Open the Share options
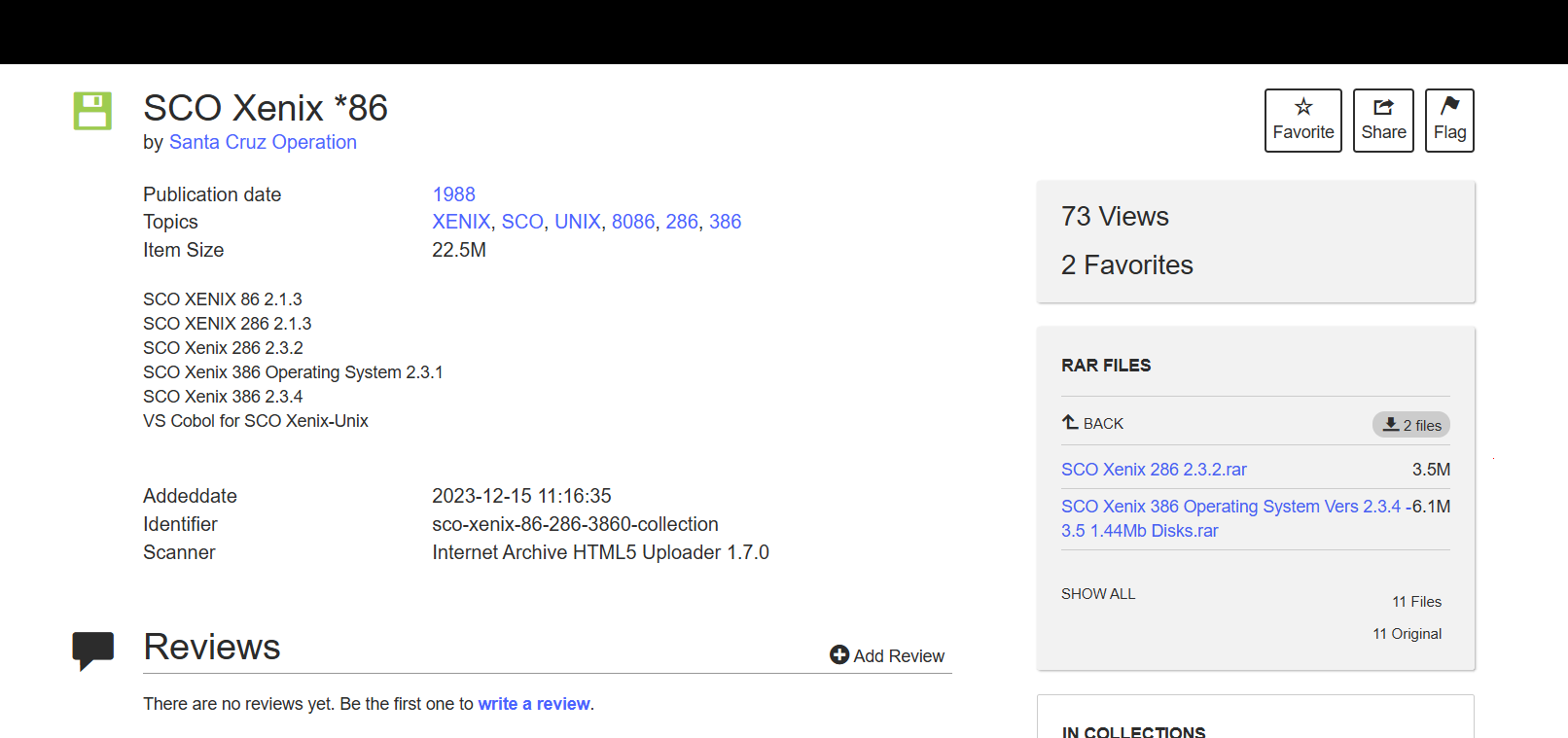Viewport: 1568px width, 738px height. pyautogui.click(x=1383, y=121)
